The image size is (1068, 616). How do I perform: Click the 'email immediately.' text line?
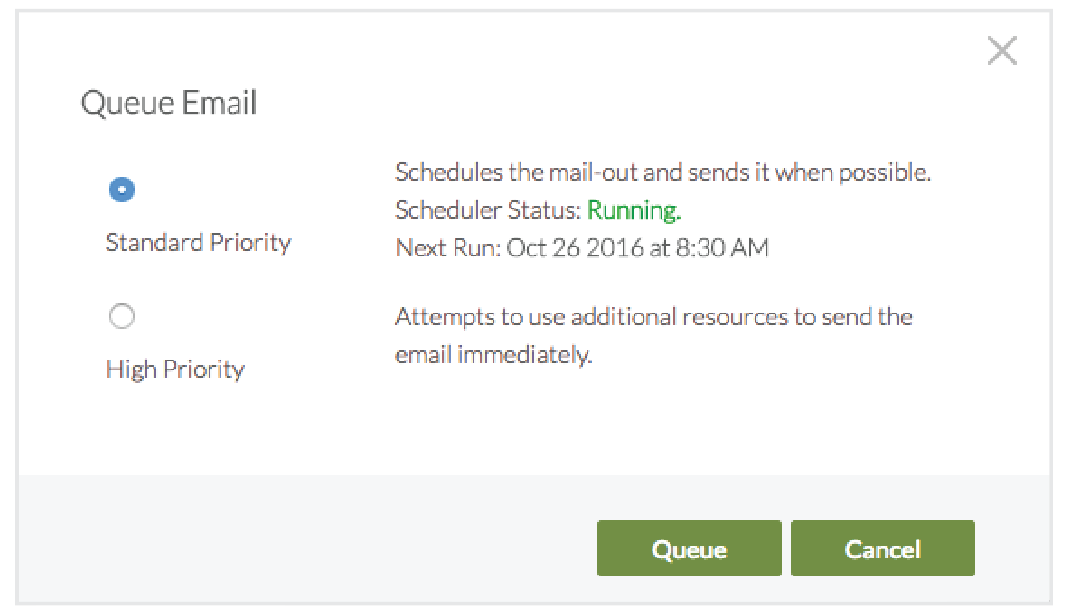coord(493,355)
